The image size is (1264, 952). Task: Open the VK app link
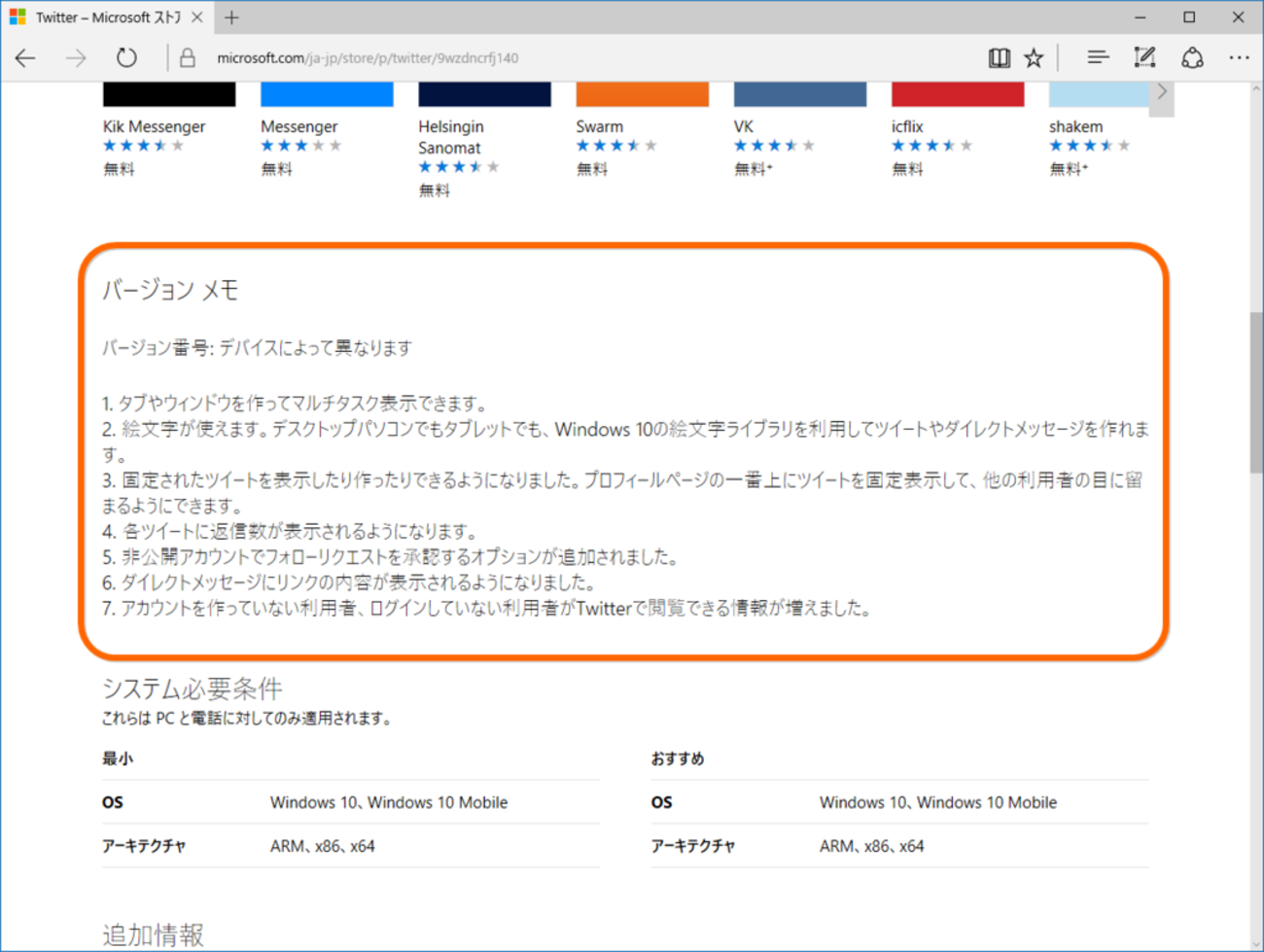tap(744, 126)
